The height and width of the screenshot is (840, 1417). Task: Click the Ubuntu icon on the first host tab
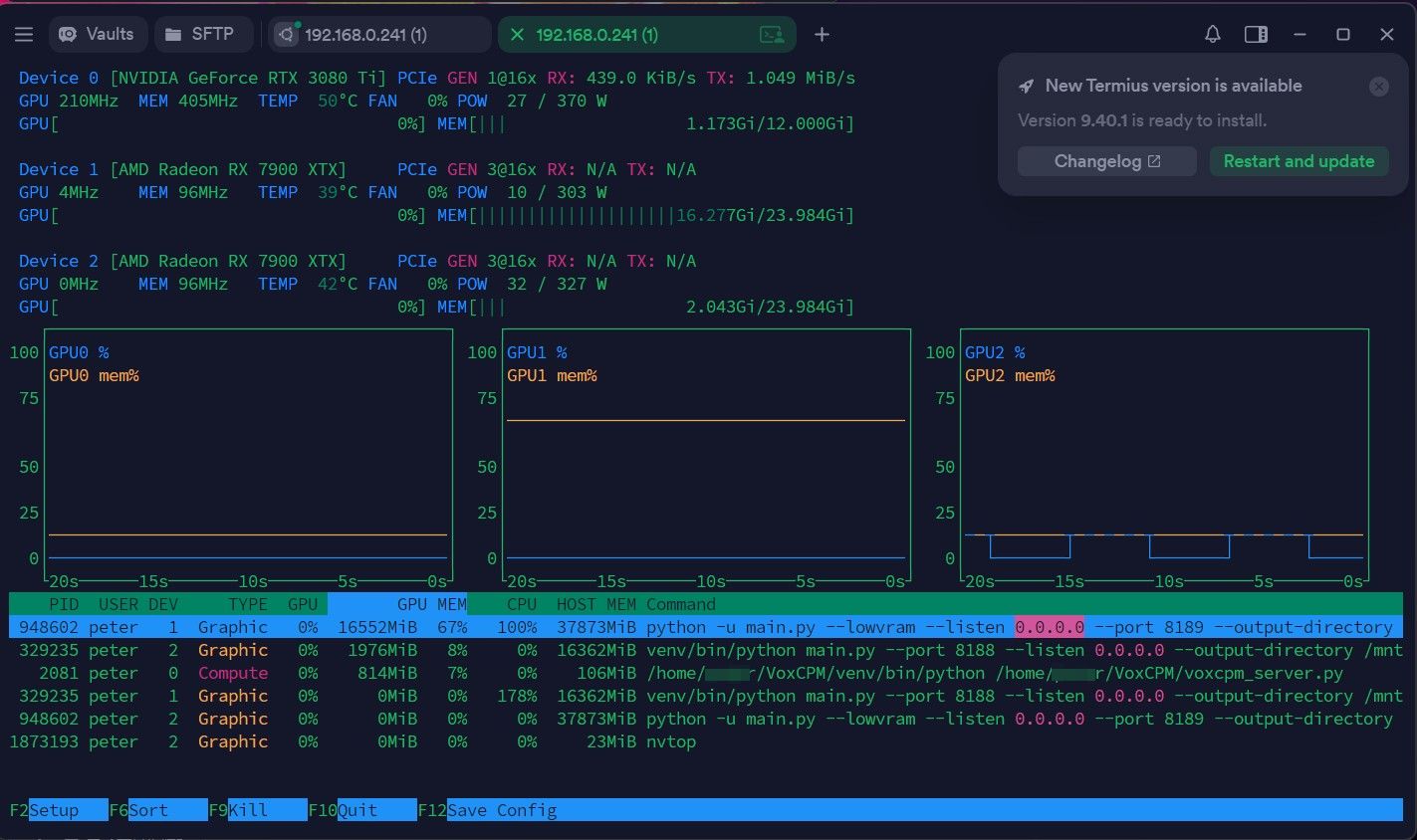287,35
